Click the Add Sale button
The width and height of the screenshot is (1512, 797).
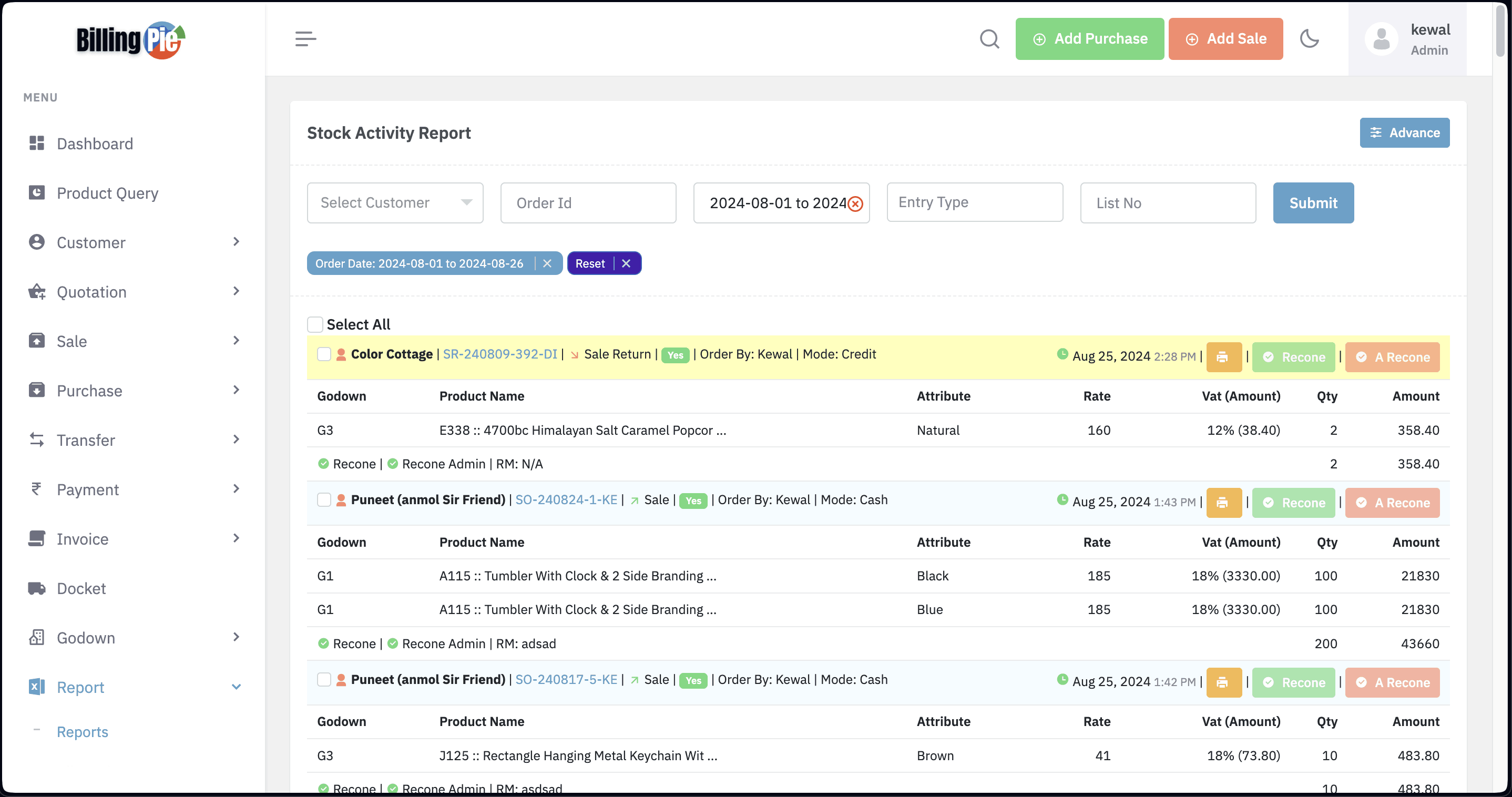point(1225,39)
